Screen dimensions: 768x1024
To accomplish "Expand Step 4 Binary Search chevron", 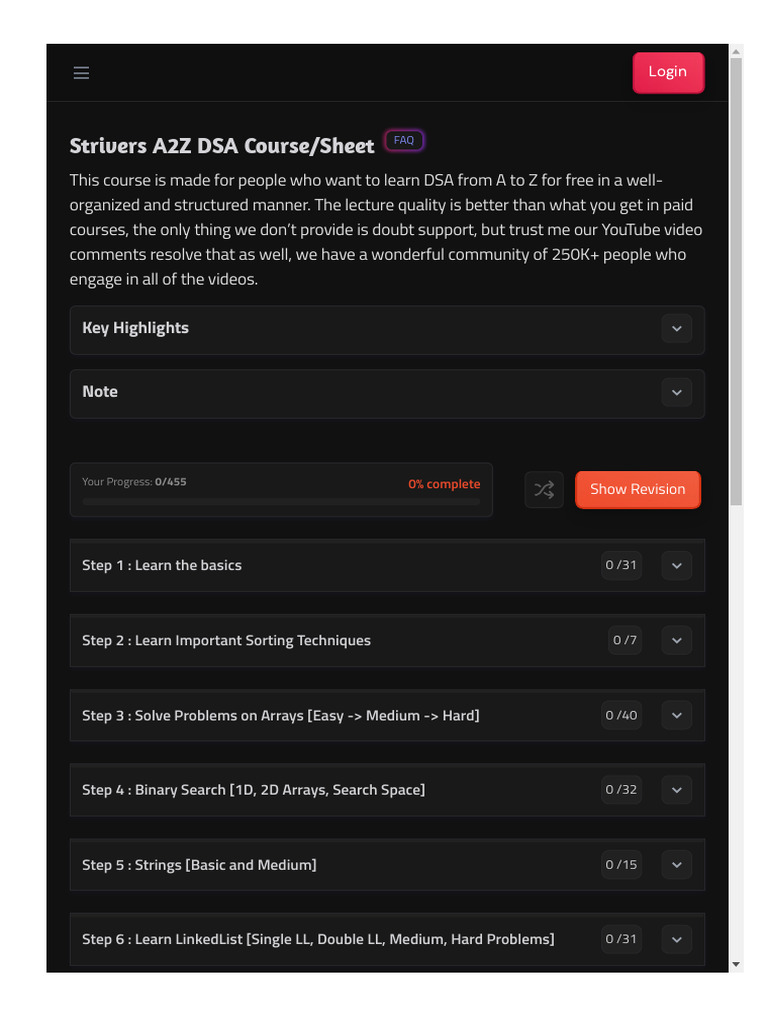I will point(676,790).
